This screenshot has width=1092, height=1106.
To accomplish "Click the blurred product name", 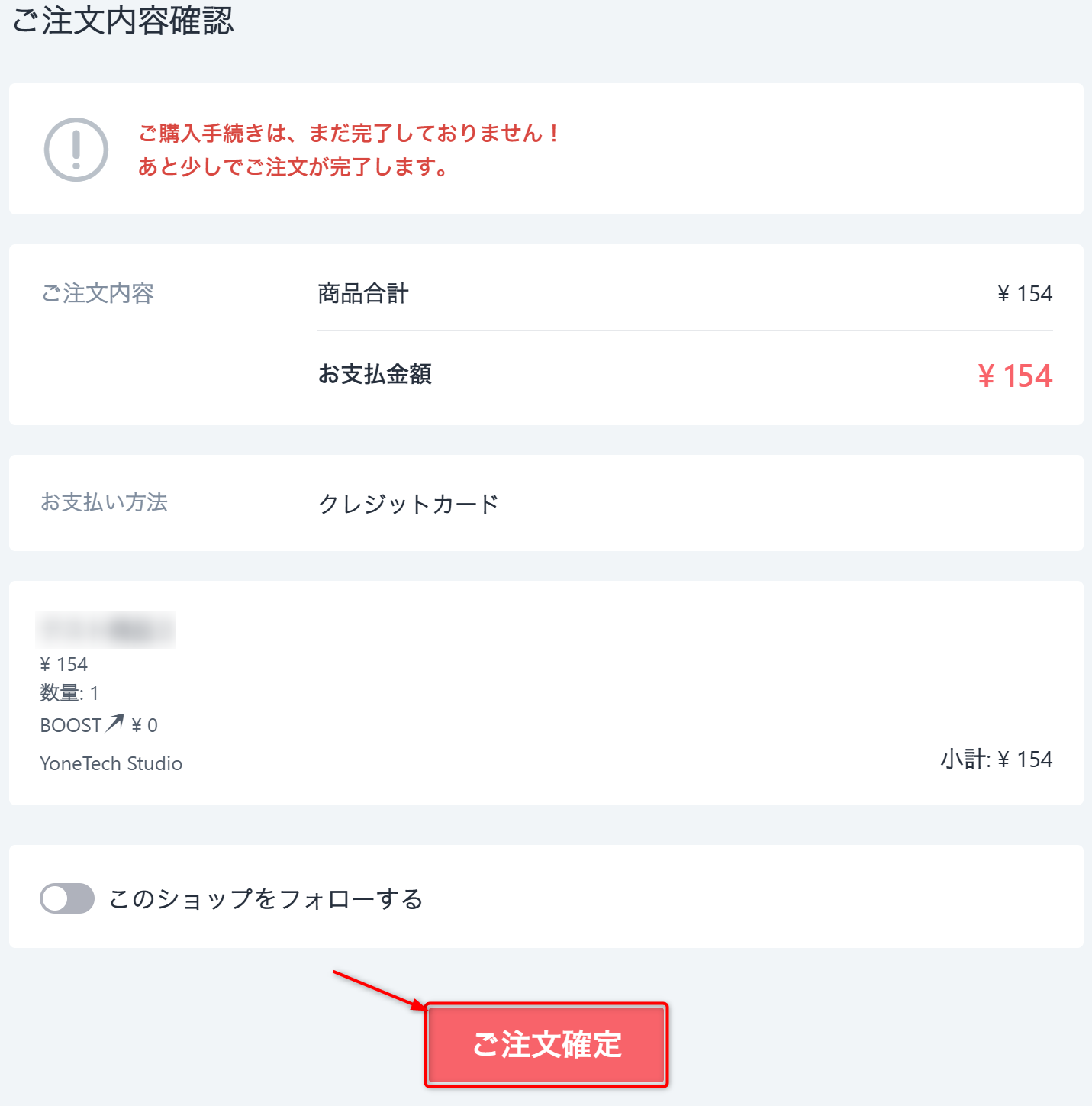I will pyautogui.click(x=106, y=630).
